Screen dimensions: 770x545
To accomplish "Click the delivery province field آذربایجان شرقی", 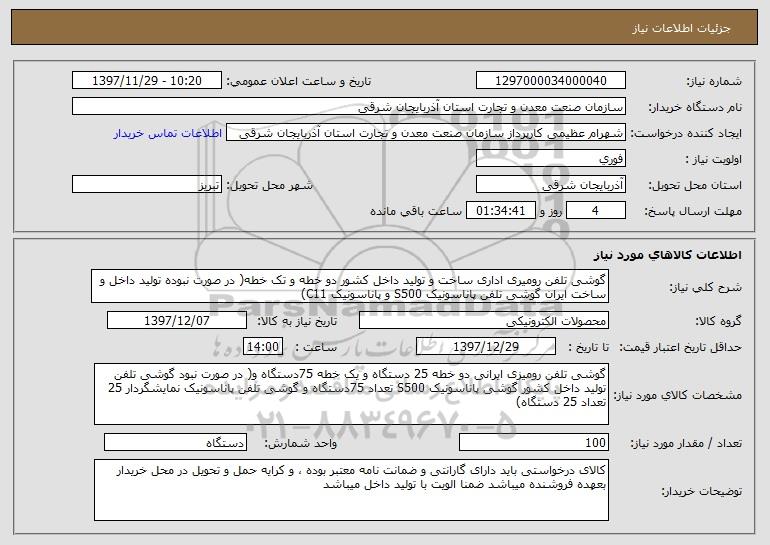I will click(x=550, y=185).
